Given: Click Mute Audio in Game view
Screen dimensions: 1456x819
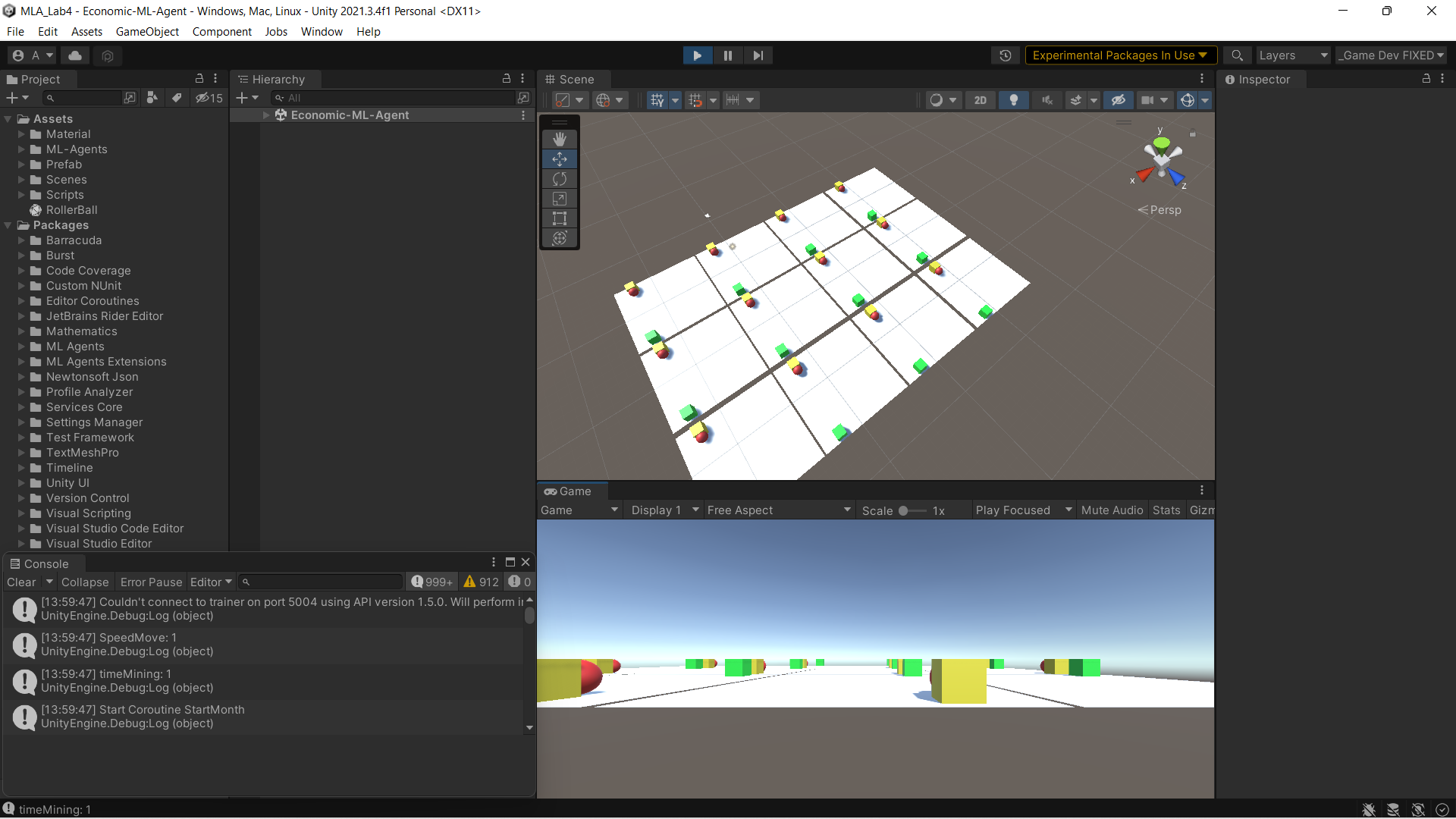Looking at the screenshot, I should click(1112, 510).
